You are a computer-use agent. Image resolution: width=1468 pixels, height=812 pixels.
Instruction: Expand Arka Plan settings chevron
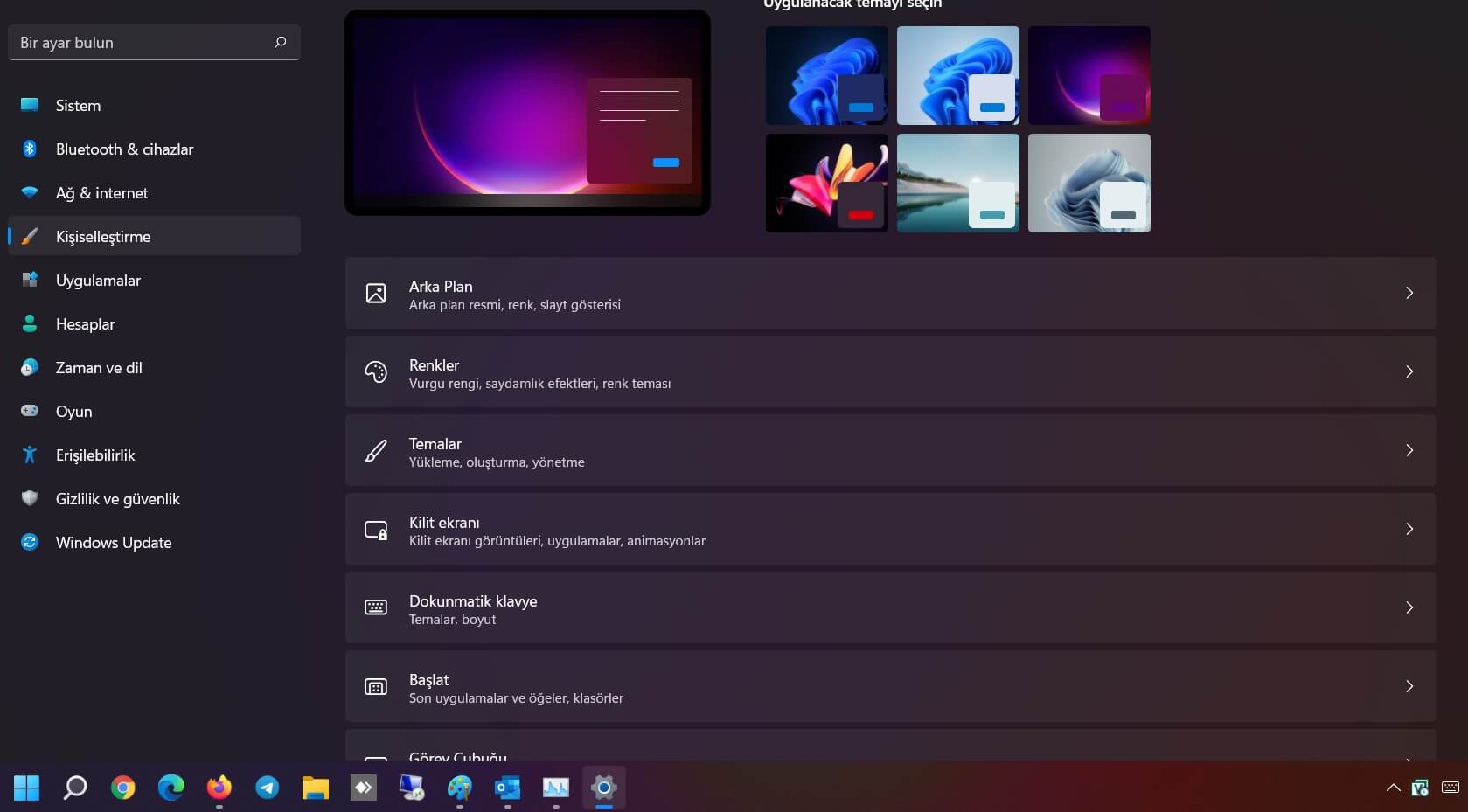[x=1409, y=293]
